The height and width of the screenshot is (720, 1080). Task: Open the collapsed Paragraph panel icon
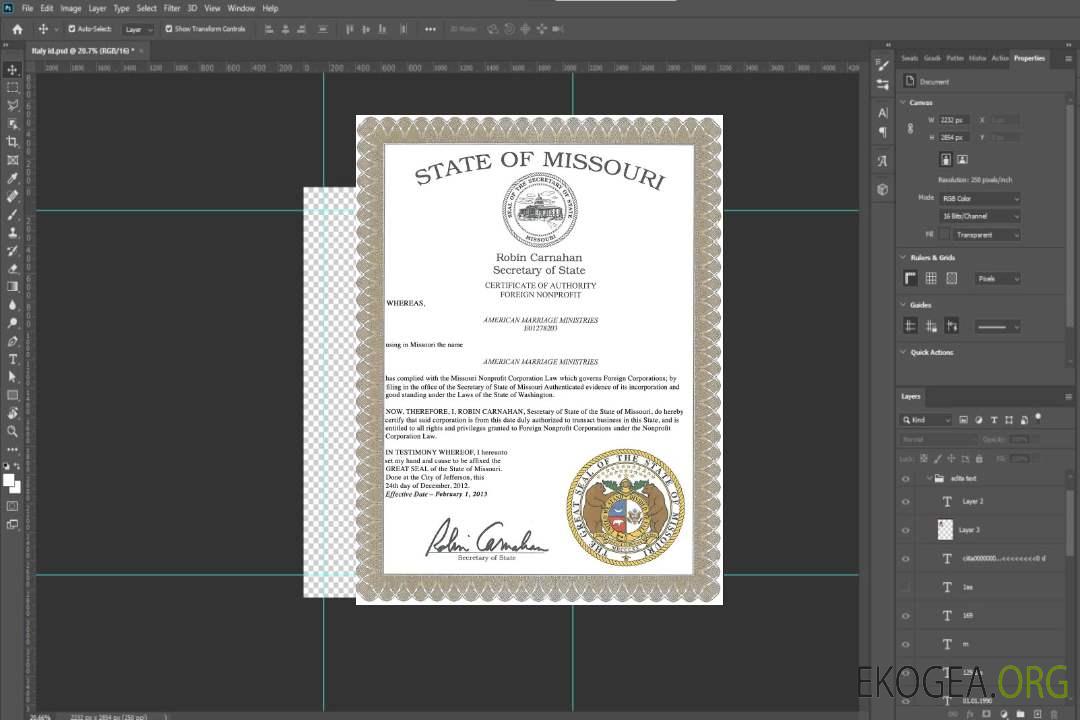[882, 132]
